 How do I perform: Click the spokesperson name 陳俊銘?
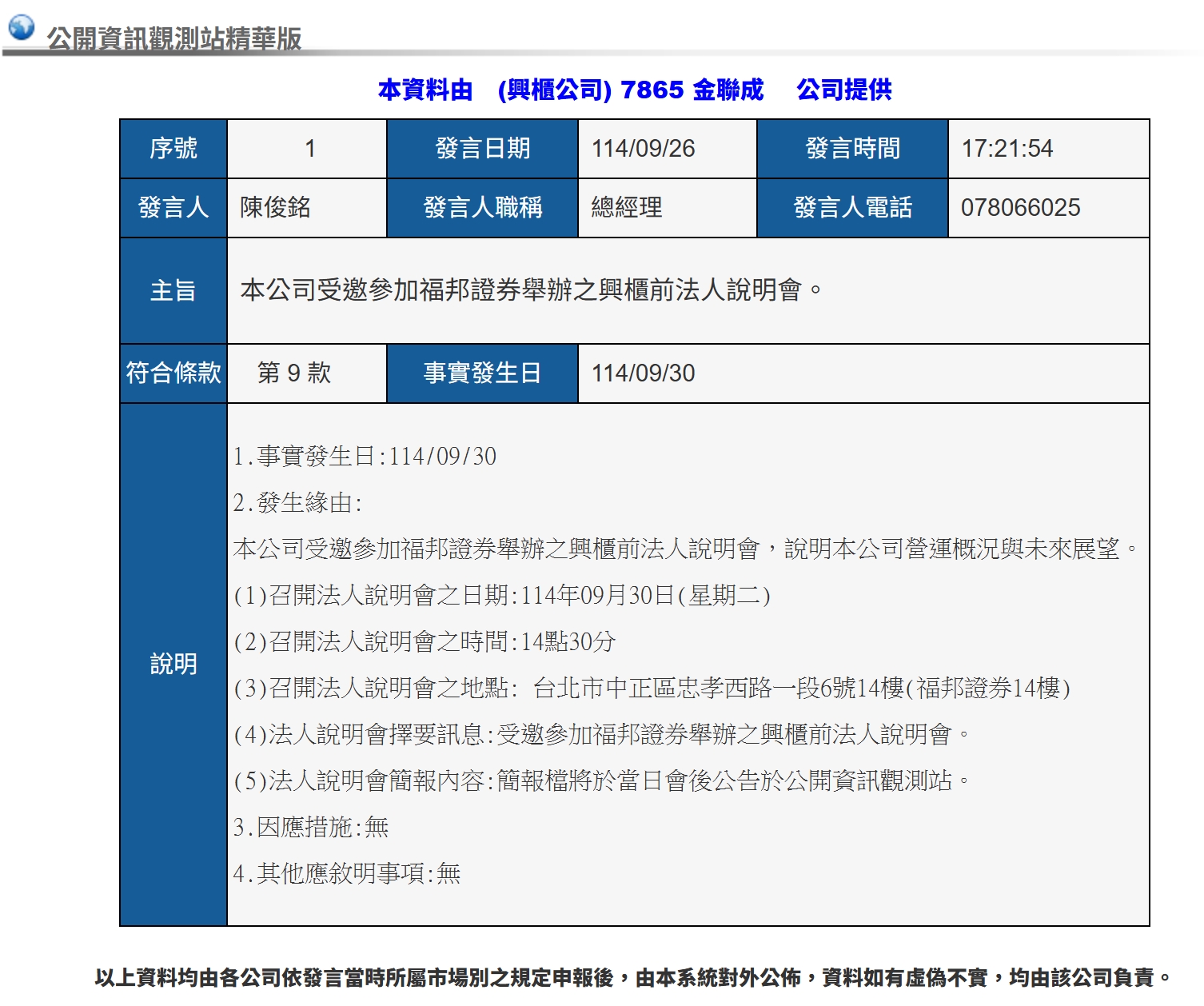276,208
